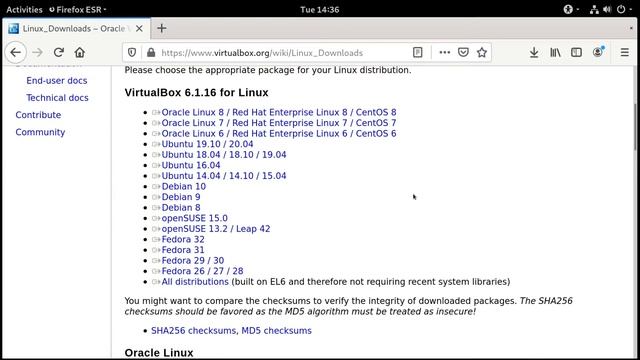The height and width of the screenshot is (360, 640).
Task: Go to Community page
Action: tap(40, 132)
